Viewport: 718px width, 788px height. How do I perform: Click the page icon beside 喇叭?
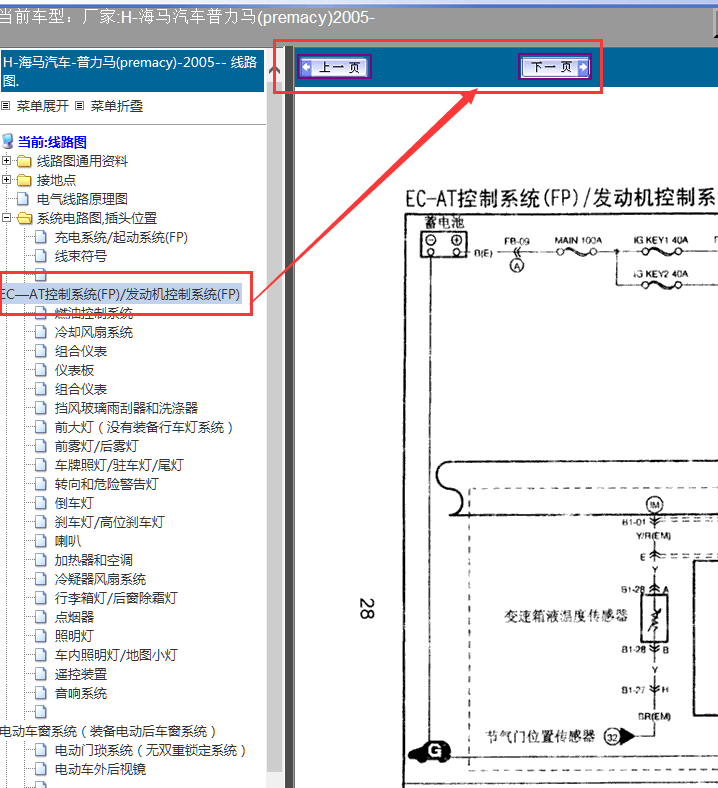click(x=41, y=541)
